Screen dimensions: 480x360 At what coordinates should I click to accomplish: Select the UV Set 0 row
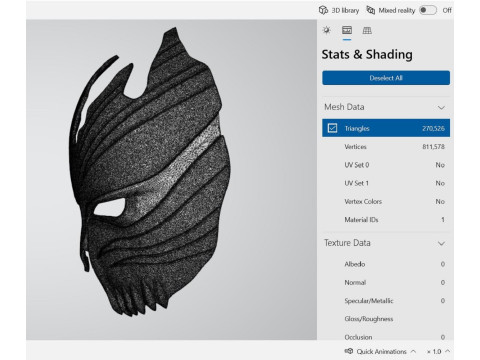coord(386,165)
